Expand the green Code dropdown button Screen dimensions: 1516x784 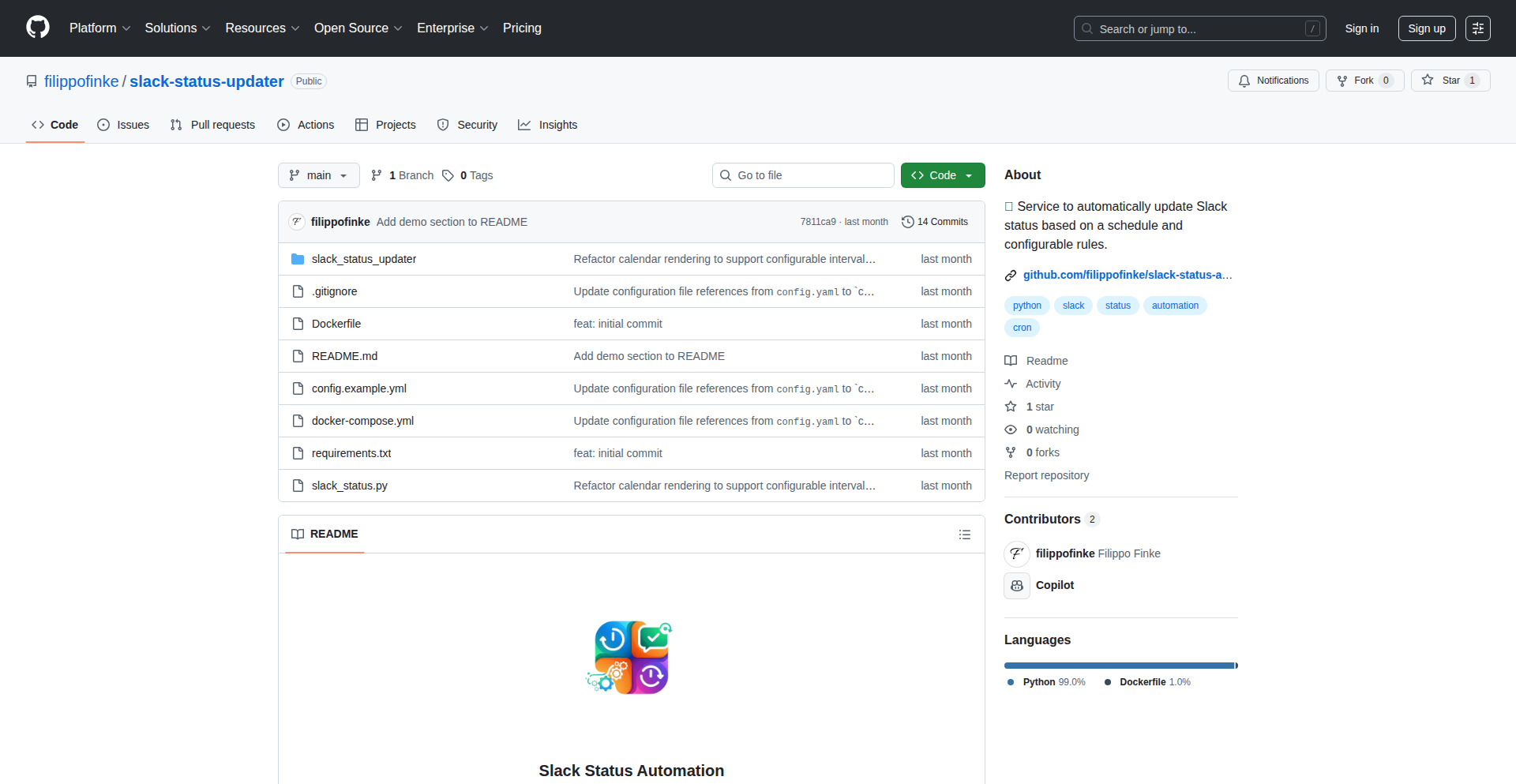[x=942, y=175]
